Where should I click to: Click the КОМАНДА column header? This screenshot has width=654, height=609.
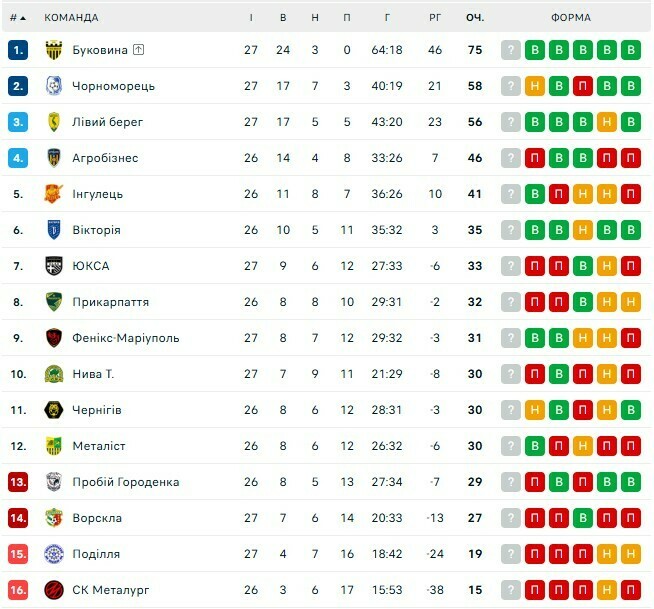[x=71, y=18]
